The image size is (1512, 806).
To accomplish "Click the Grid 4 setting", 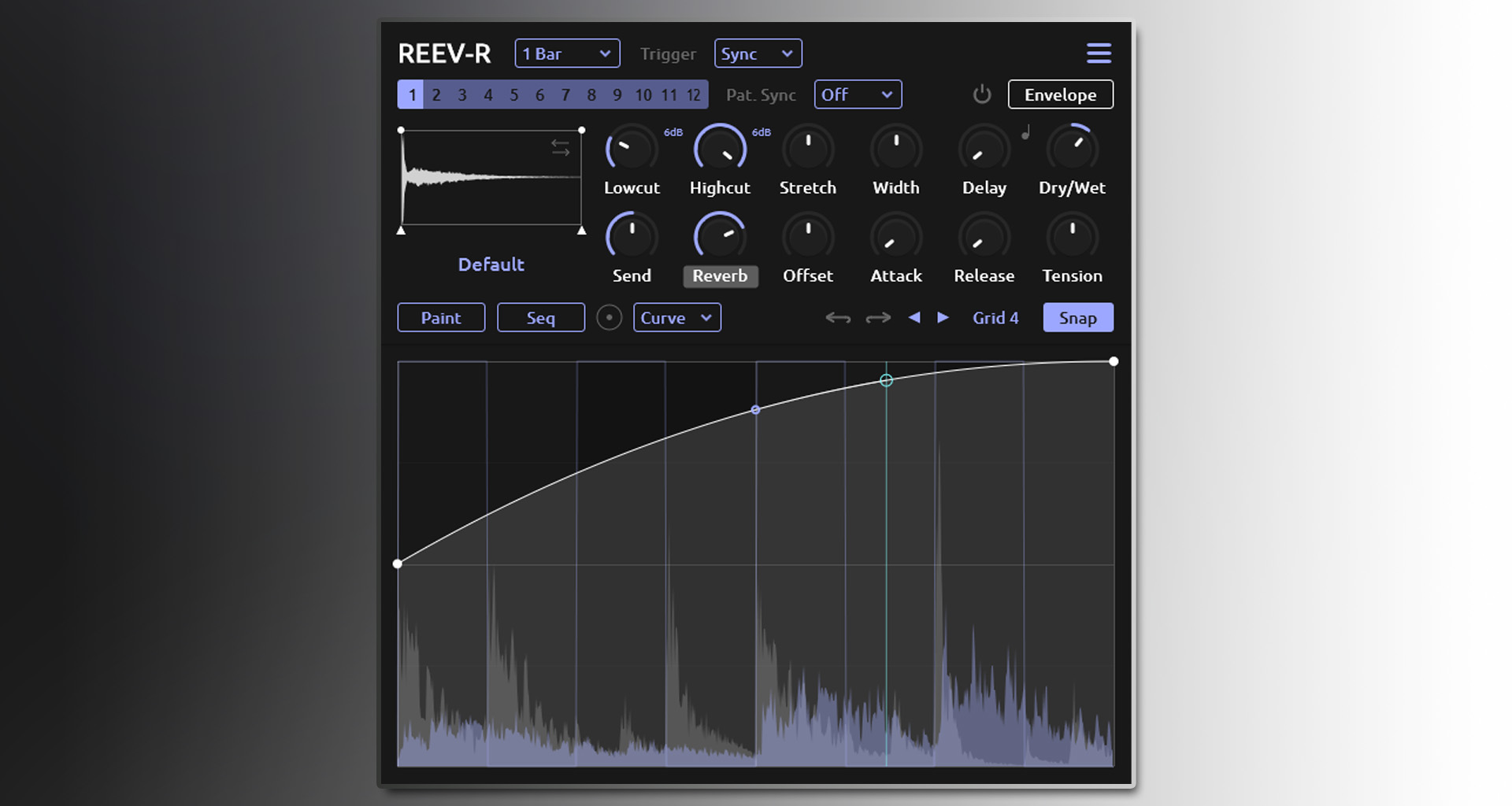I will pyautogui.click(x=995, y=318).
